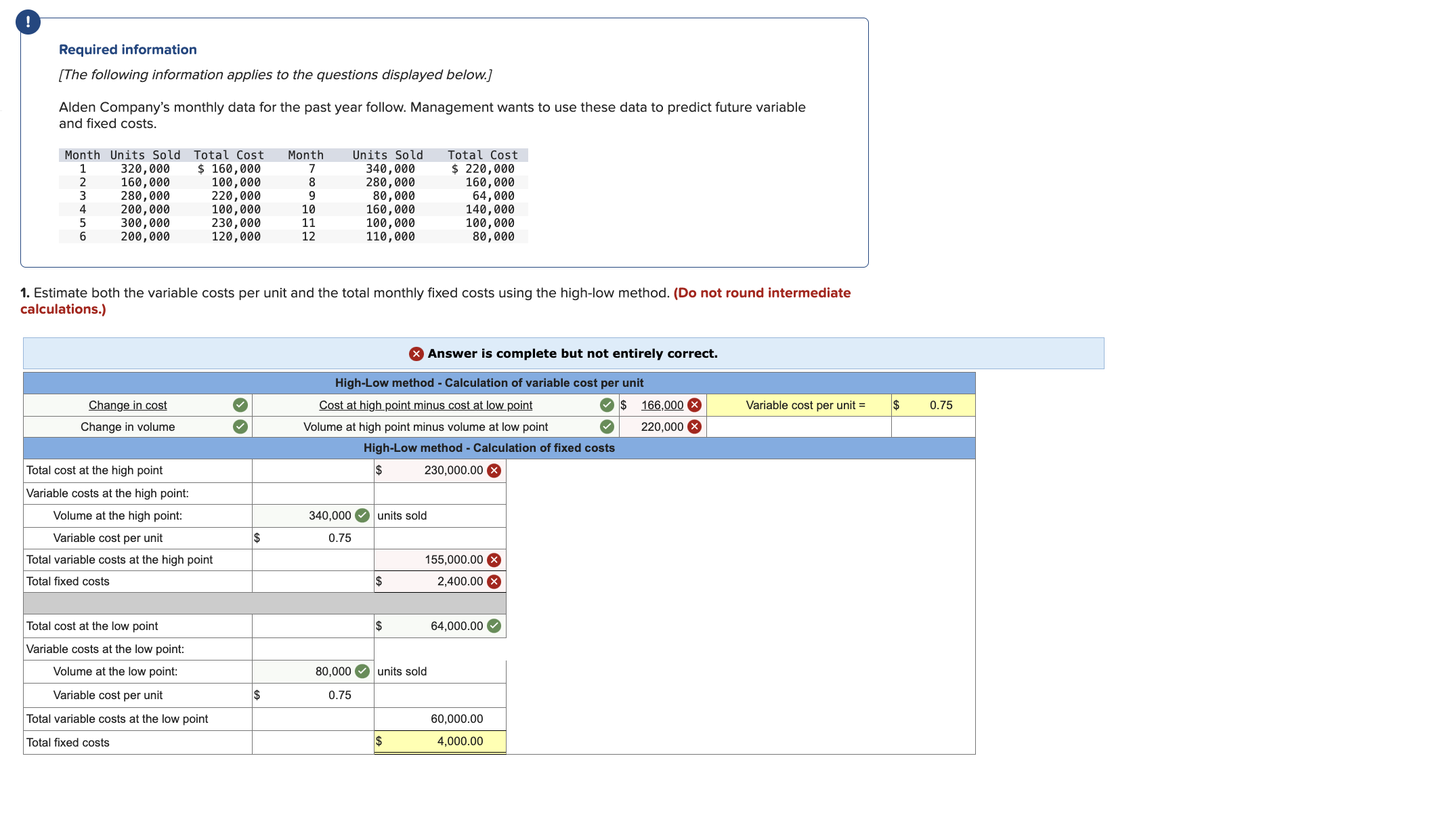Select Volume at high point minus low cell
Image resolution: width=1456 pixels, height=817 pixels.
point(425,427)
